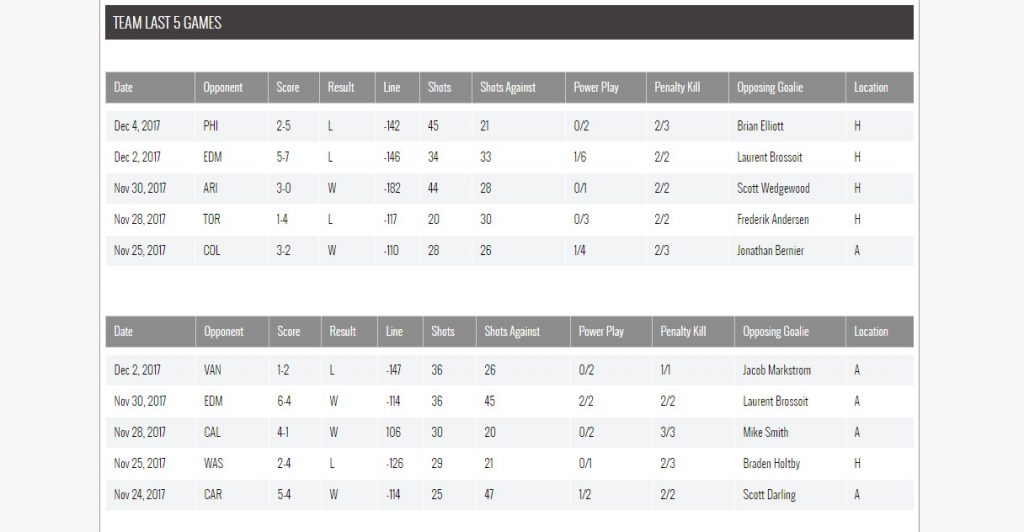
Task: Open Jacob Markstrom goalie entry
Action: [x=777, y=371]
